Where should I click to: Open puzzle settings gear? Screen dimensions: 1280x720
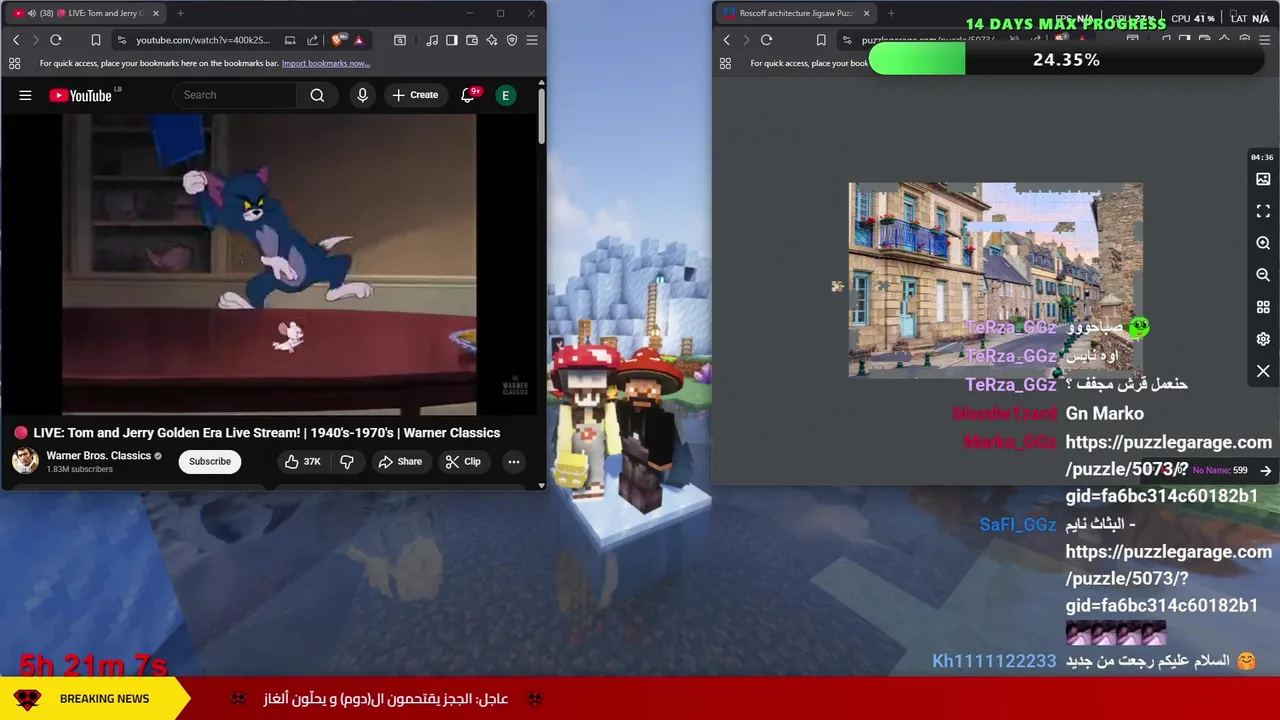1263,339
